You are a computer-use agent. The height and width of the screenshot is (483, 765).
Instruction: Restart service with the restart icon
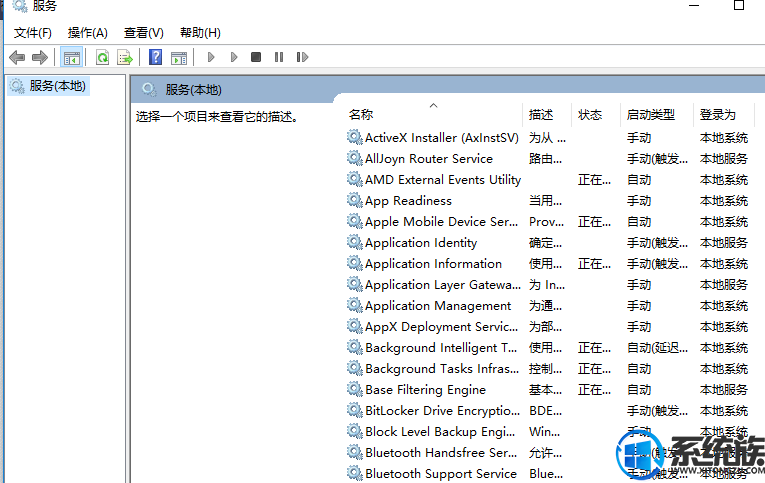coord(302,57)
